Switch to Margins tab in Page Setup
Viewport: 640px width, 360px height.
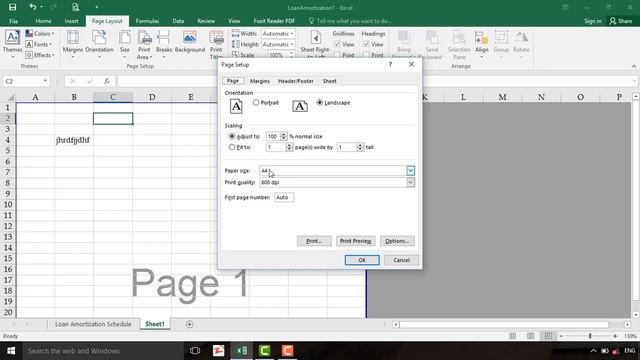pyautogui.click(x=260, y=81)
